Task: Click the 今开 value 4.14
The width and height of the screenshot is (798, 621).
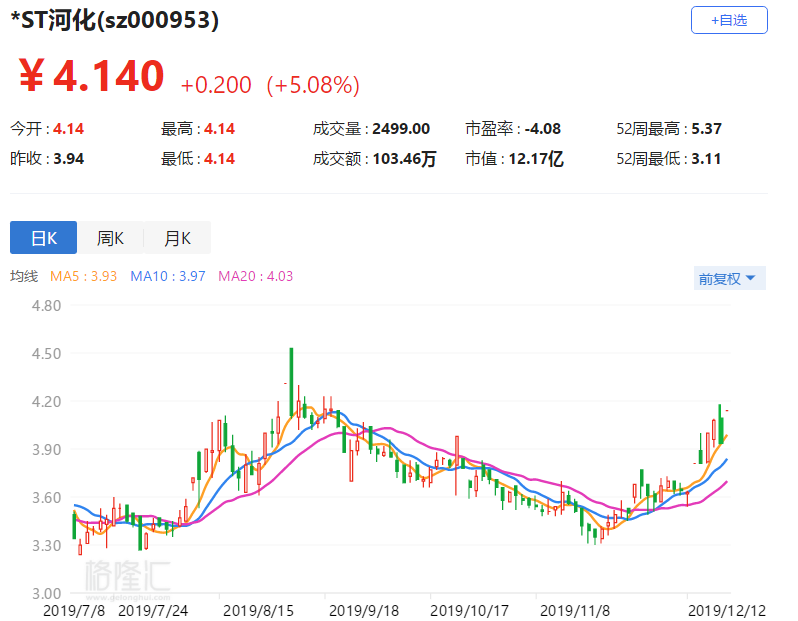Action: 68,129
